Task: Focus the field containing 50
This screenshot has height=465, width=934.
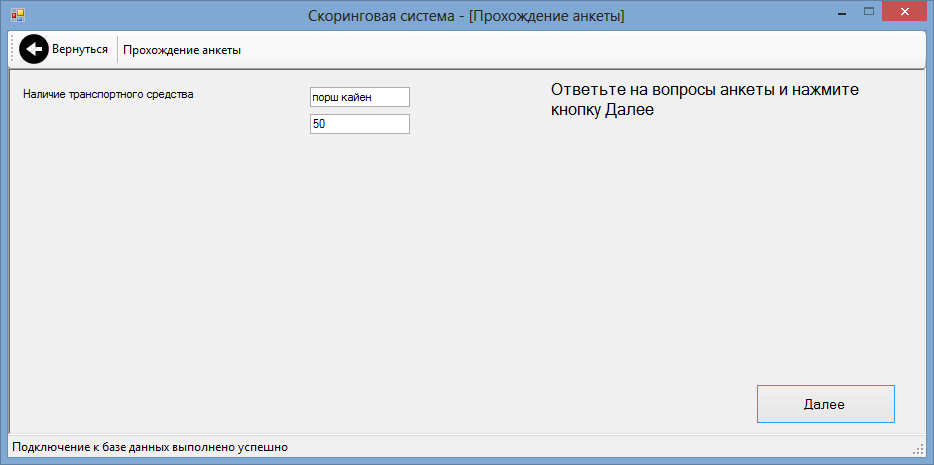Action: click(360, 124)
